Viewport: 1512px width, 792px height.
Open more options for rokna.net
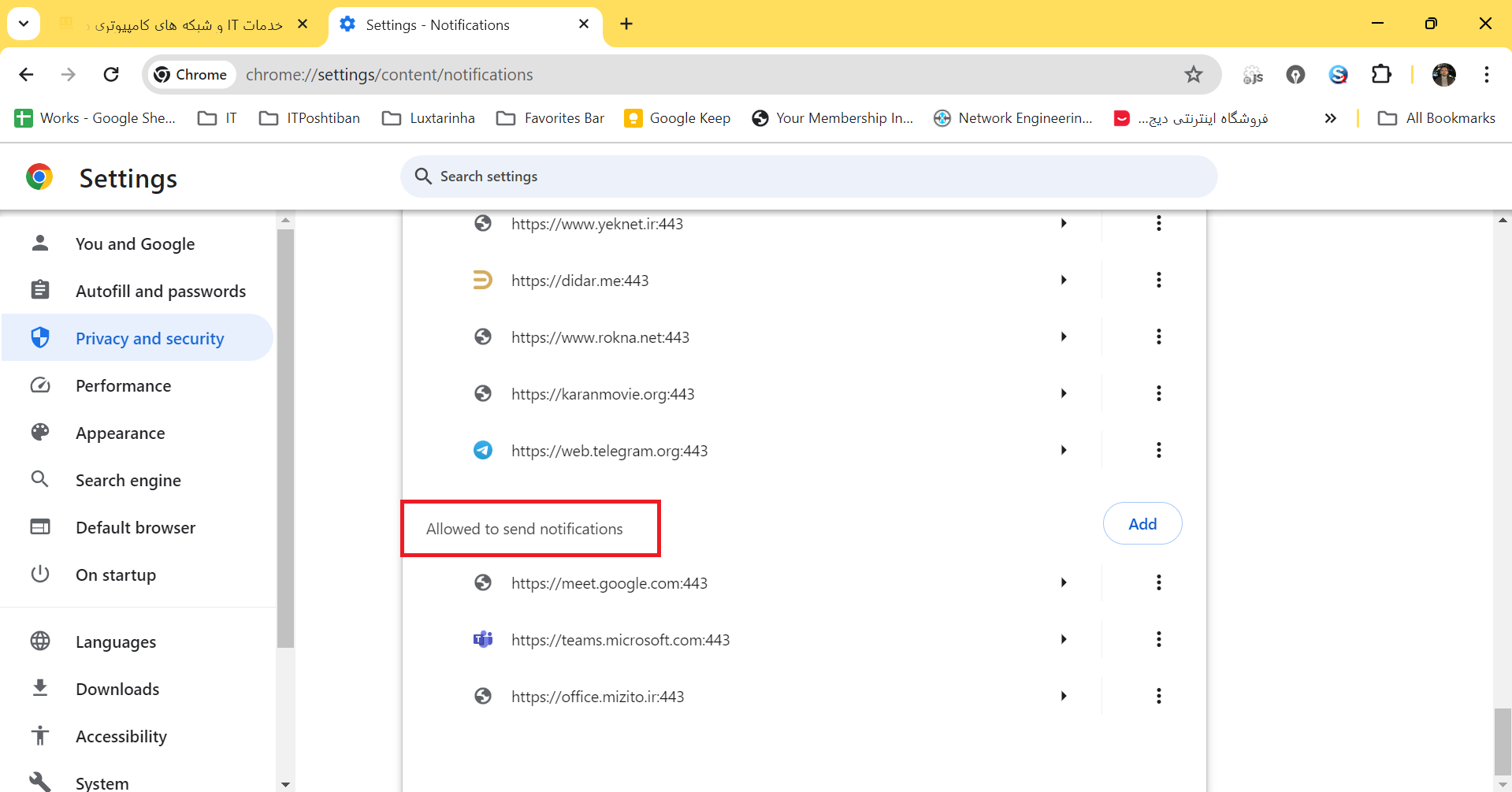point(1158,337)
